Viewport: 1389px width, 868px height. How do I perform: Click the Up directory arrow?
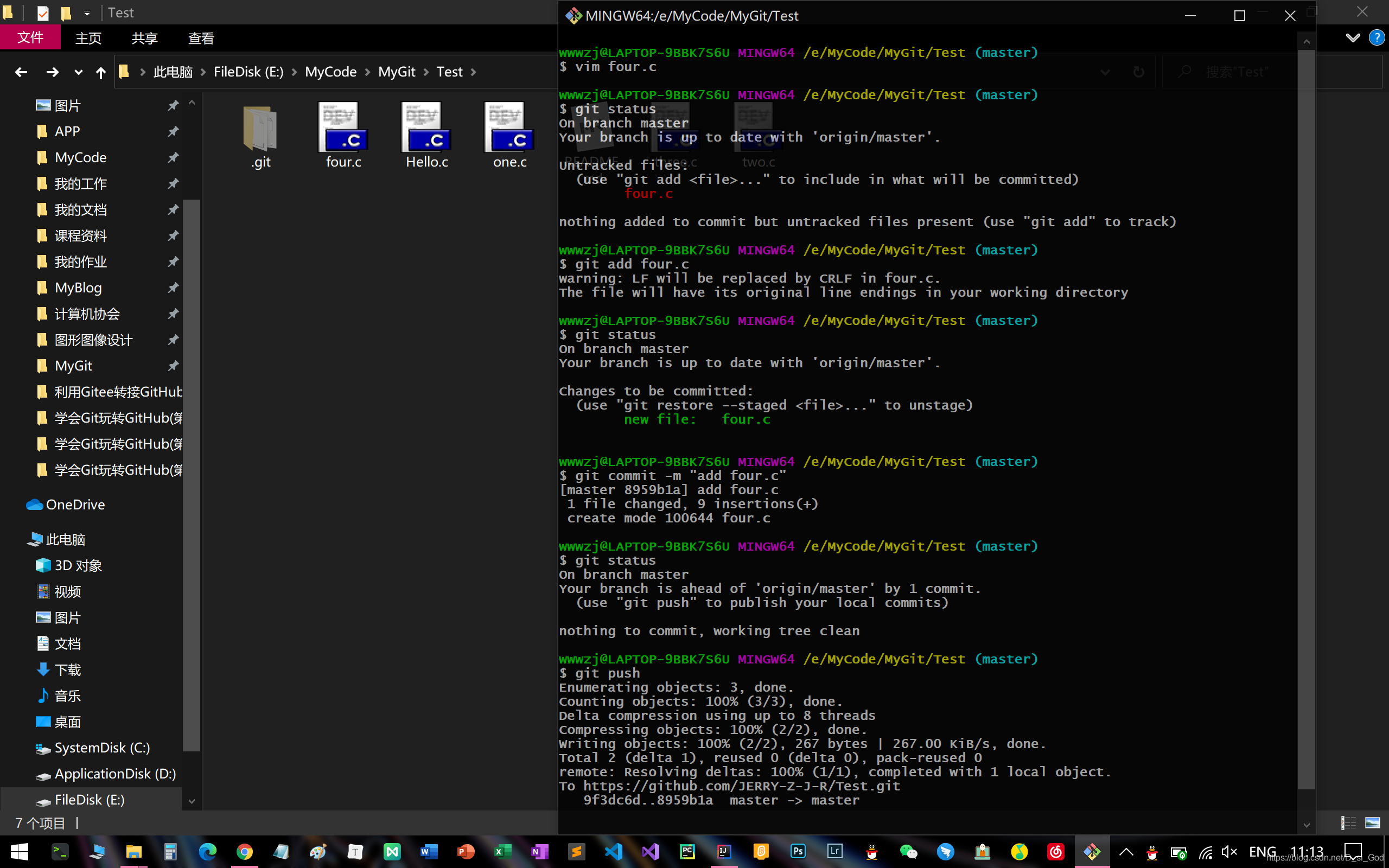(x=101, y=72)
